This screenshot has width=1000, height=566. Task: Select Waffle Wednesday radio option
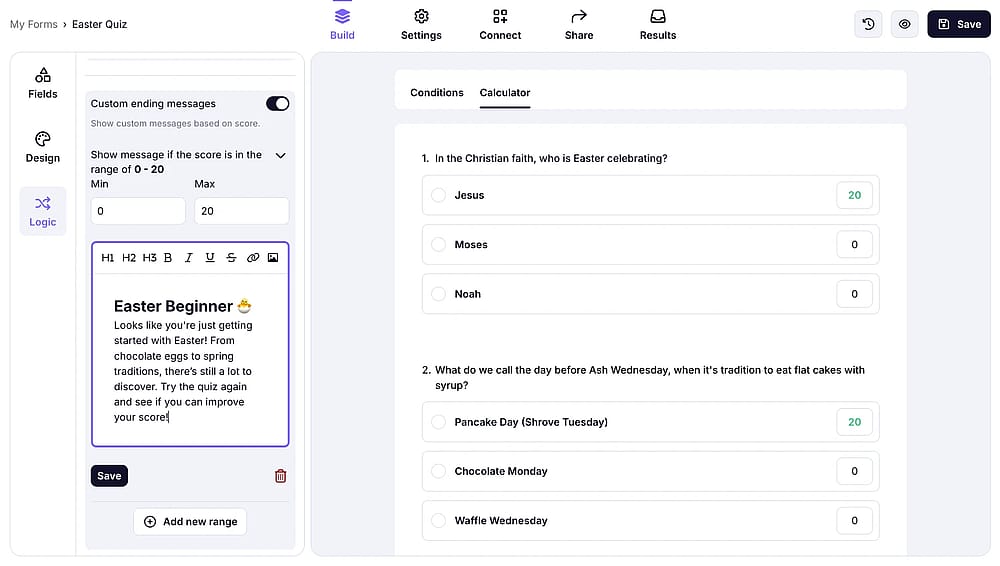click(438, 521)
